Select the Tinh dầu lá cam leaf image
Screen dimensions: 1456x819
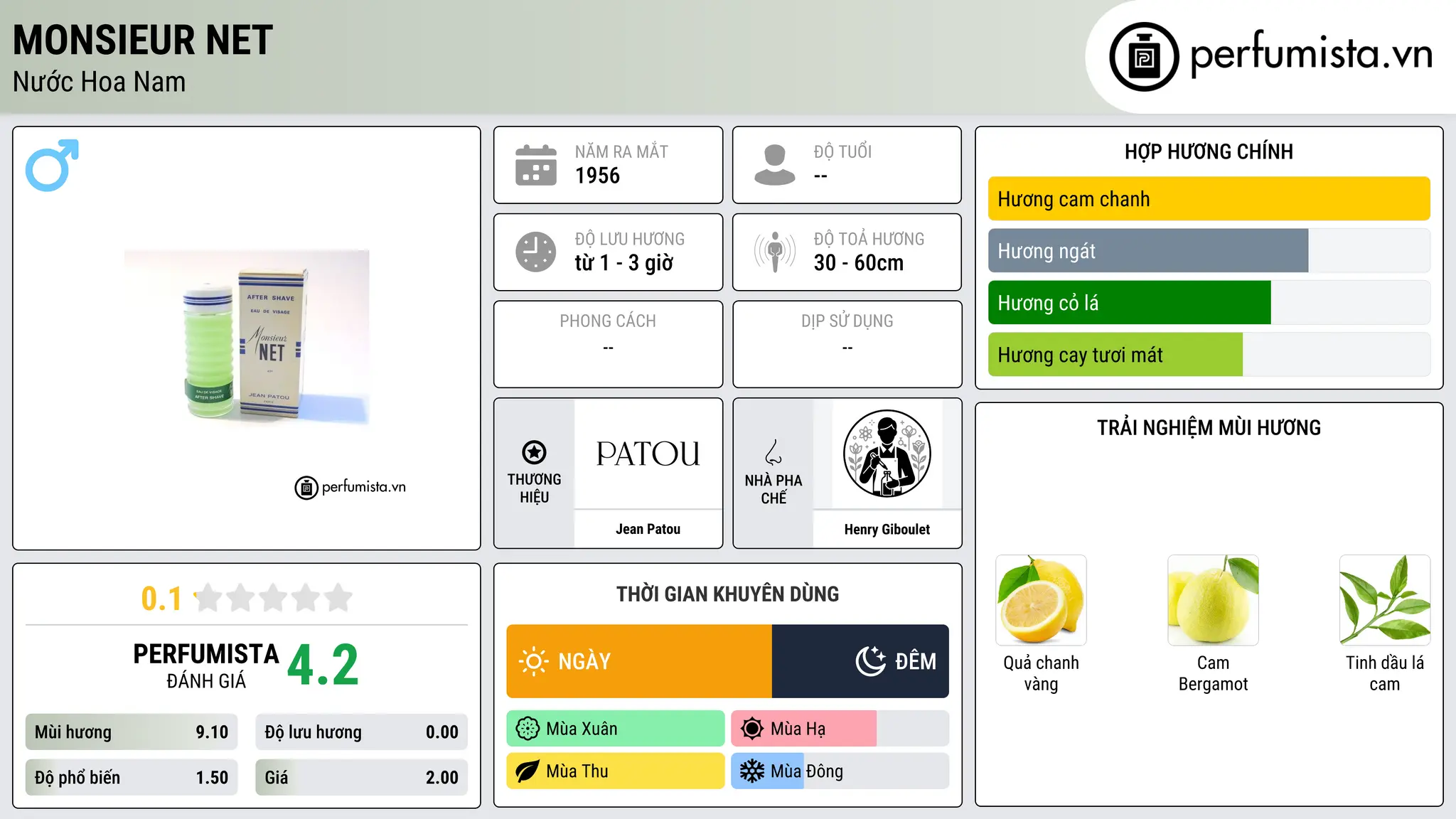click(1385, 600)
